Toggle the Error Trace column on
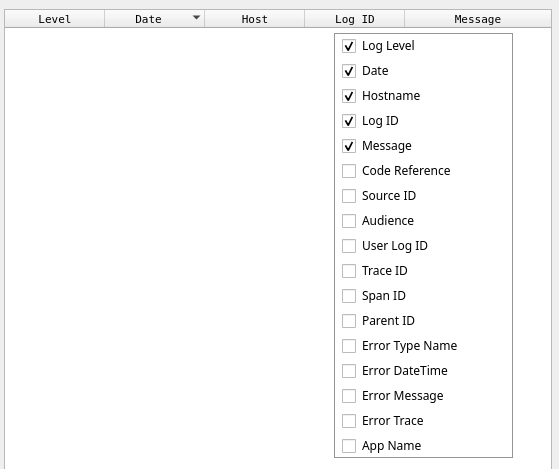 click(x=349, y=421)
